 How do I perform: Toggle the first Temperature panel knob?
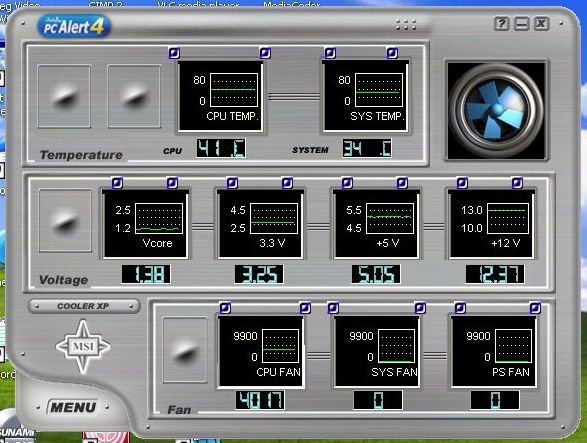[x=64, y=96]
